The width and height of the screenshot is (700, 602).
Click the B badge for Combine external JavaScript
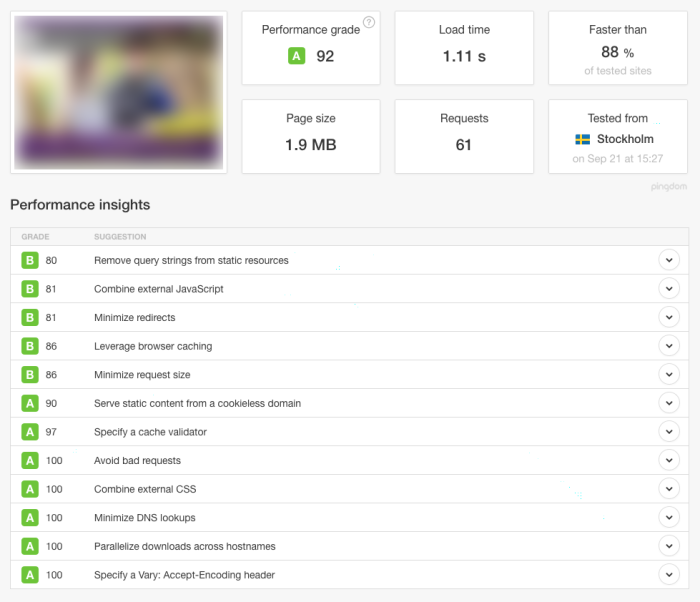(x=30, y=288)
